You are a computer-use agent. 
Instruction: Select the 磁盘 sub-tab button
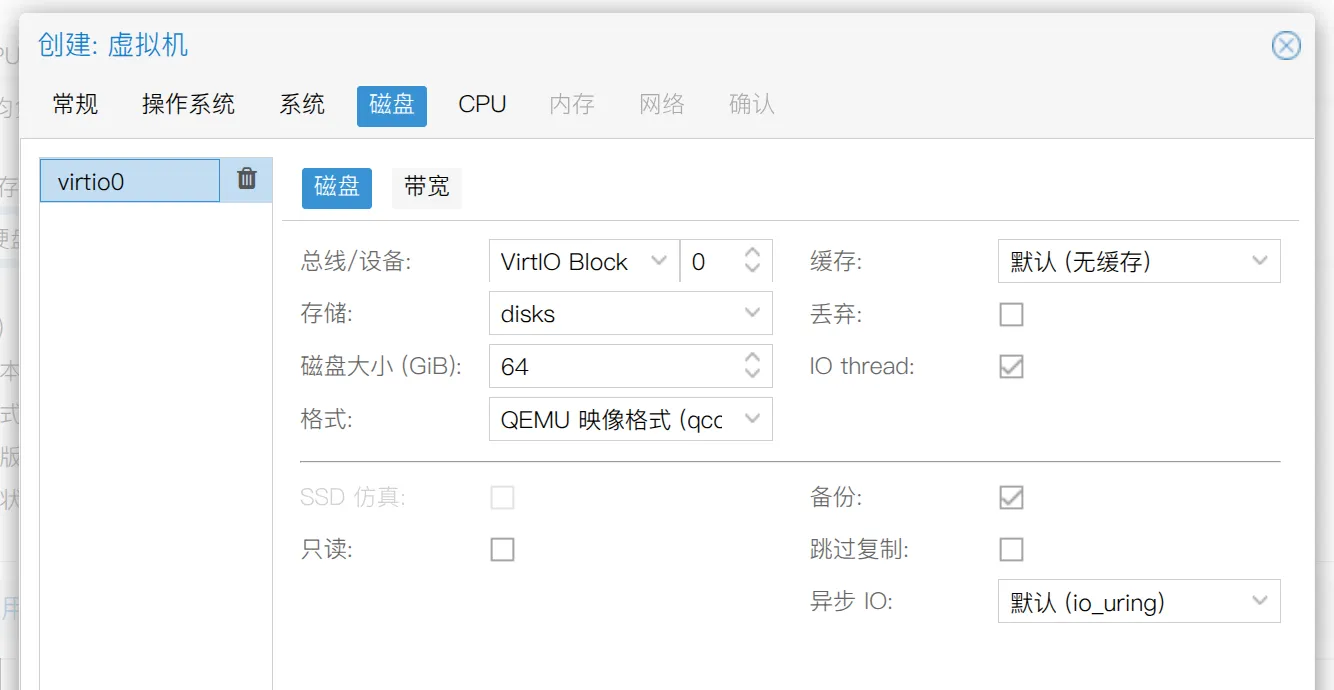(x=337, y=187)
